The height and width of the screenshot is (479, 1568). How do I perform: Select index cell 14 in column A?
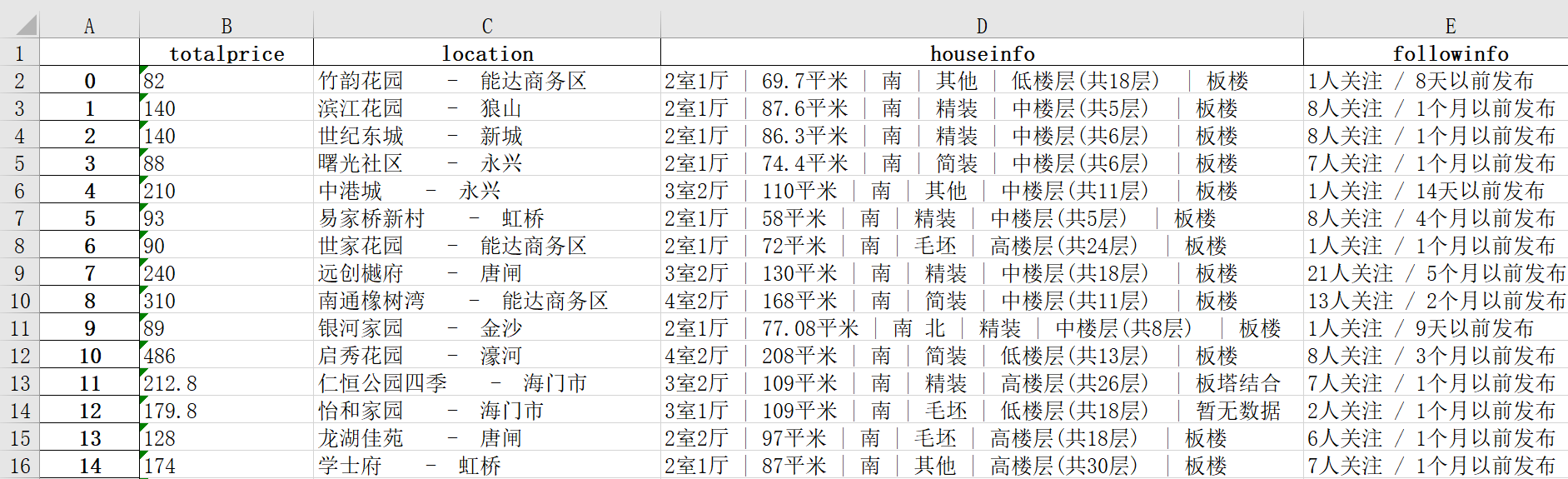89,466
